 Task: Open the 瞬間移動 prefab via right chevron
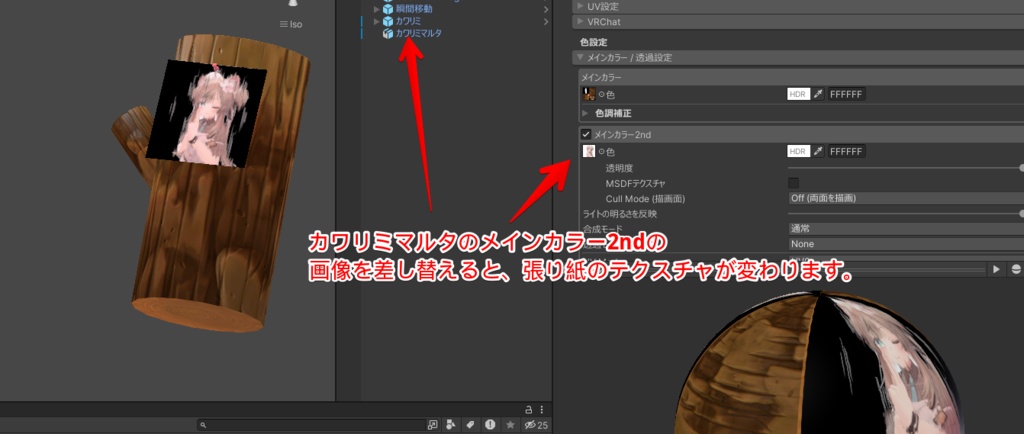[x=546, y=9]
